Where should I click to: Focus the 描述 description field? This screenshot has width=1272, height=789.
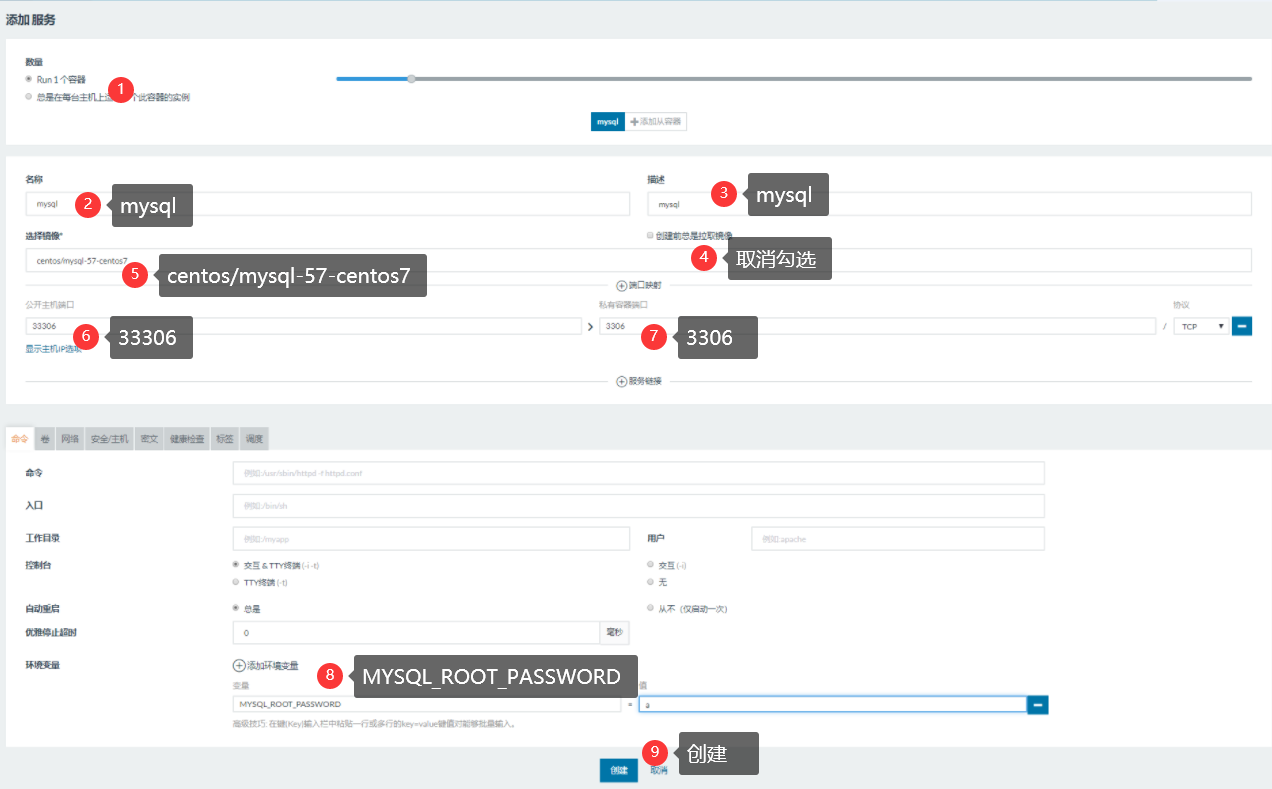[x=949, y=204]
